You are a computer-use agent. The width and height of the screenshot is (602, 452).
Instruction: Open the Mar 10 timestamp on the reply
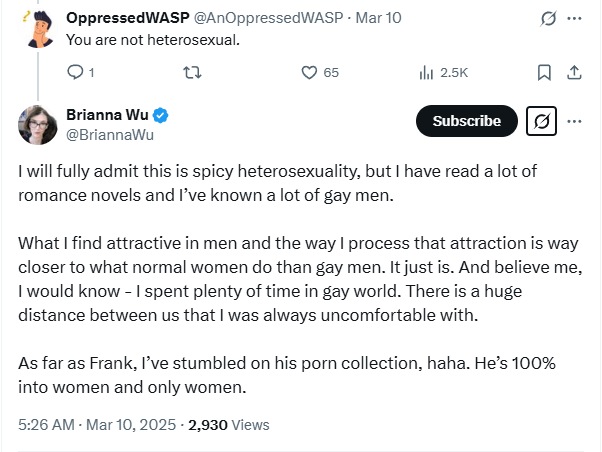(378, 18)
